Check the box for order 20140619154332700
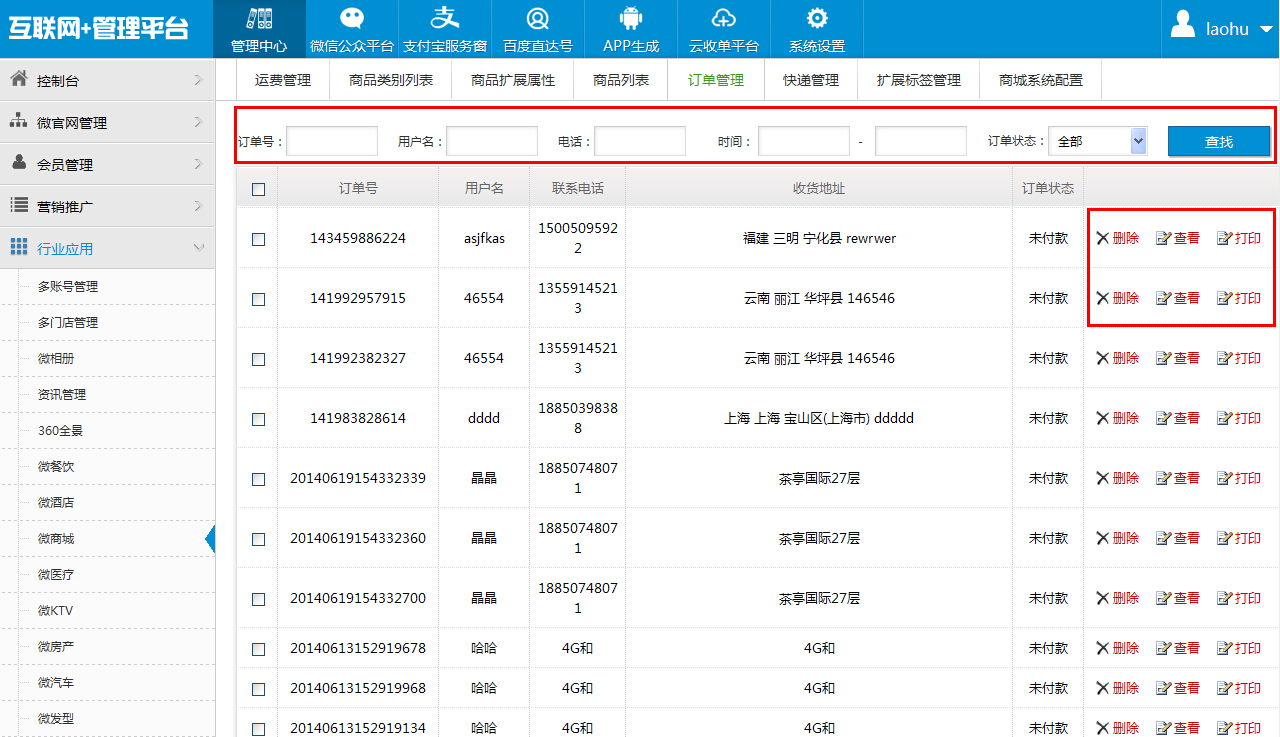1280x737 pixels. coord(259,599)
